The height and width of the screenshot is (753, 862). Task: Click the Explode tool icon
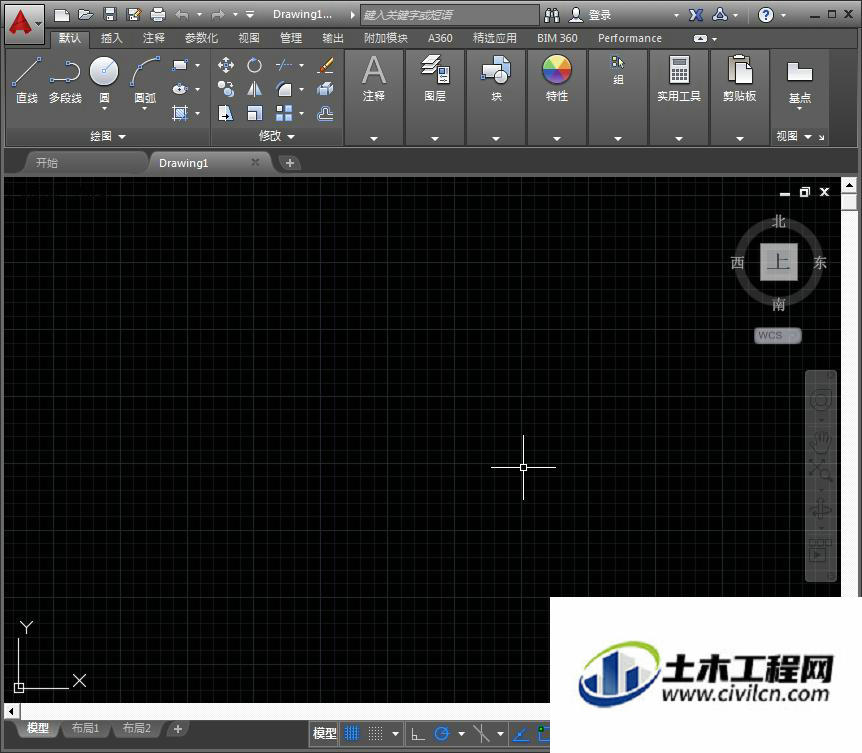[x=325, y=89]
